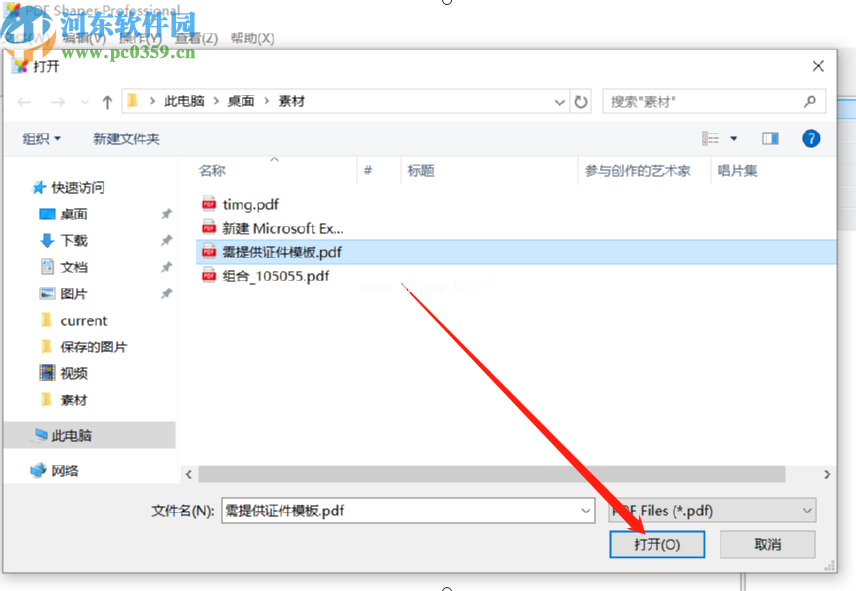Click the help question mark icon
The height and width of the screenshot is (591, 856).
[x=811, y=138]
